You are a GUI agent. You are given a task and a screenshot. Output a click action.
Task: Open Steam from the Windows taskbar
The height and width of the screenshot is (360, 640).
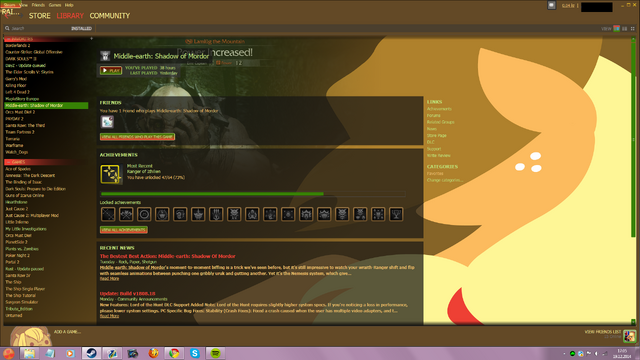91,353
